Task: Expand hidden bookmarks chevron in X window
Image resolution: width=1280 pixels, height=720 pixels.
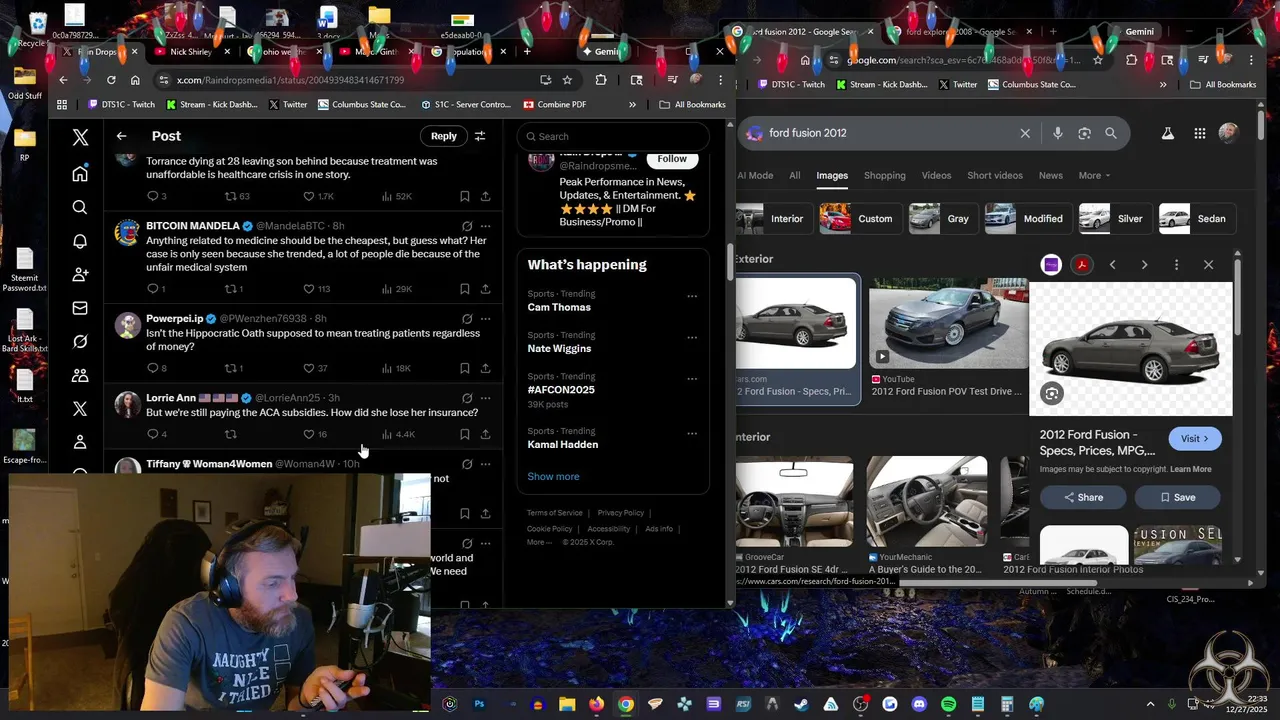Action: click(632, 104)
